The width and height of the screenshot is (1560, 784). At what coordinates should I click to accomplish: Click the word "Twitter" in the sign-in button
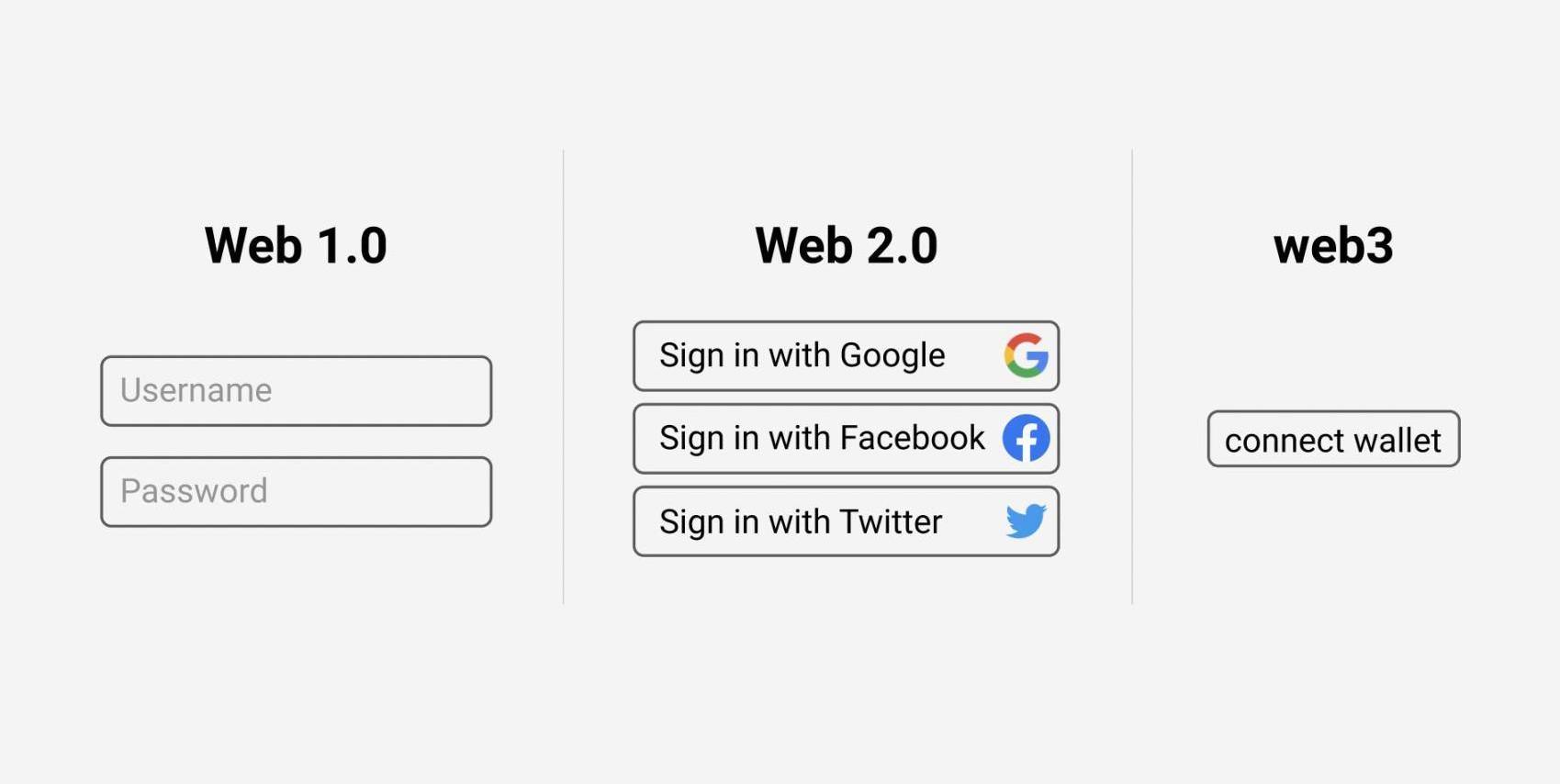890,521
